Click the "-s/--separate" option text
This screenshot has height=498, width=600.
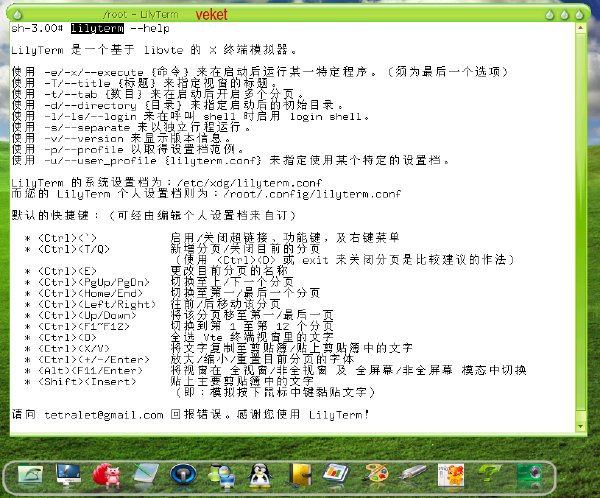(x=87, y=128)
